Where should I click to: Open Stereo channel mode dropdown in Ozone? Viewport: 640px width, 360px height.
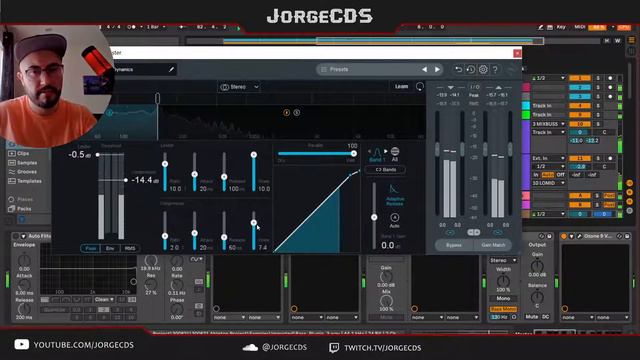tap(239, 87)
